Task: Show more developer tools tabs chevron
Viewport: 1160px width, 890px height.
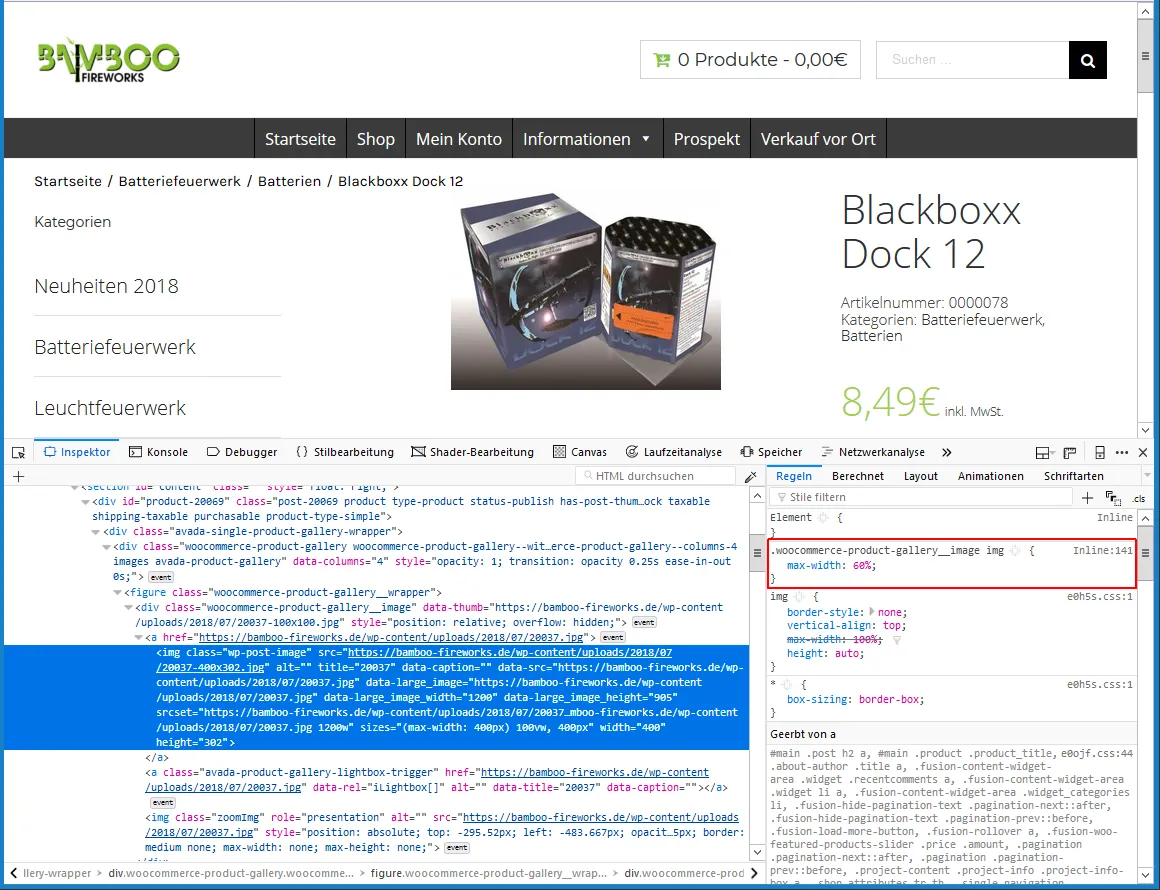Action: (x=946, y=452)
